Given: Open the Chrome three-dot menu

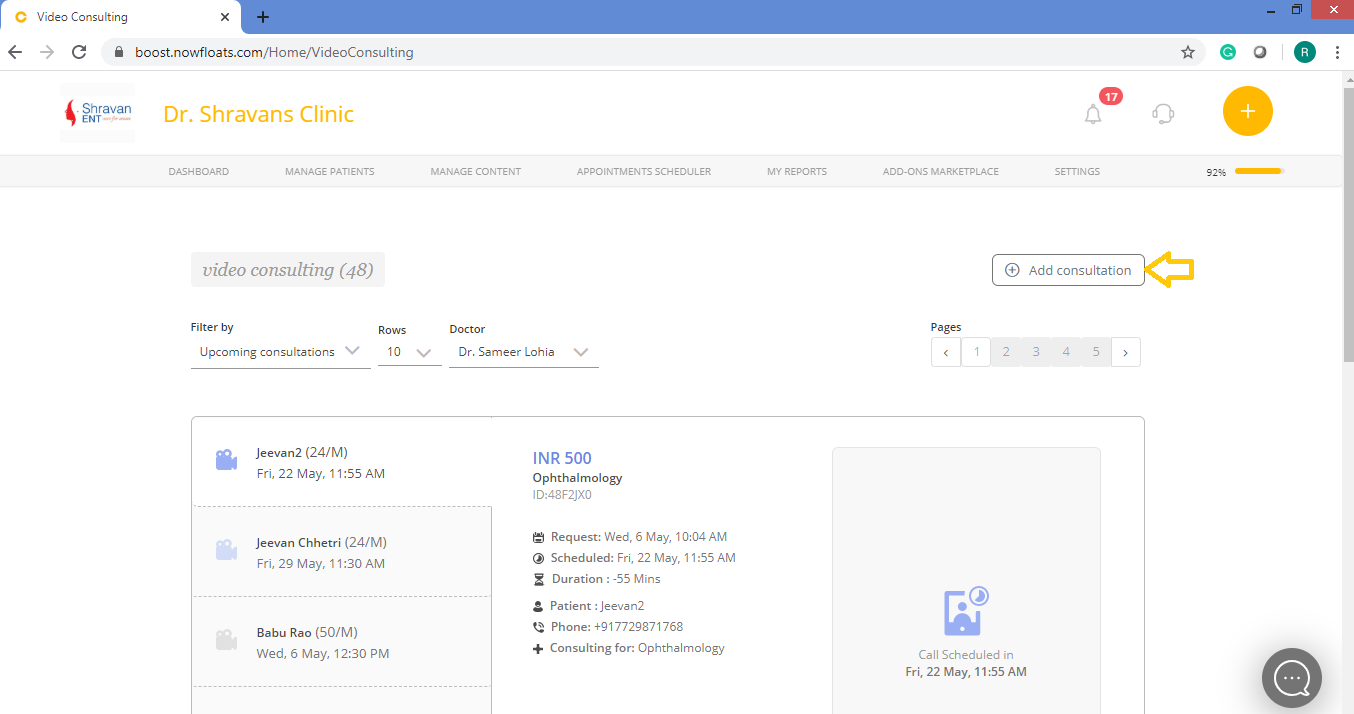Looking at the screenshot, I should 1337,52.
